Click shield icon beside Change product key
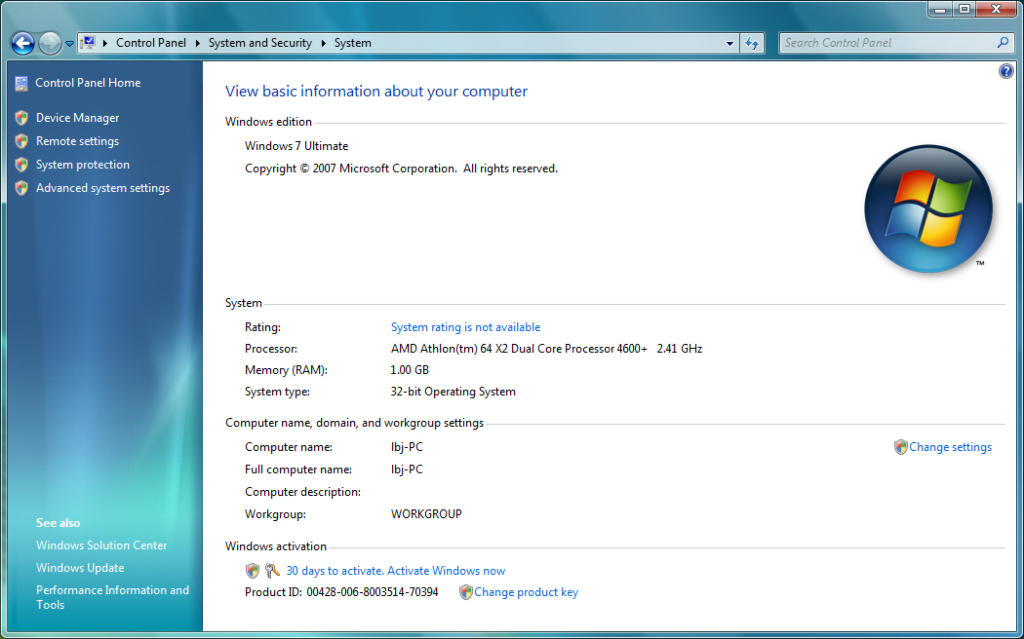The width and height of the screenshot is (1024, 639). (x=466, y=593)
